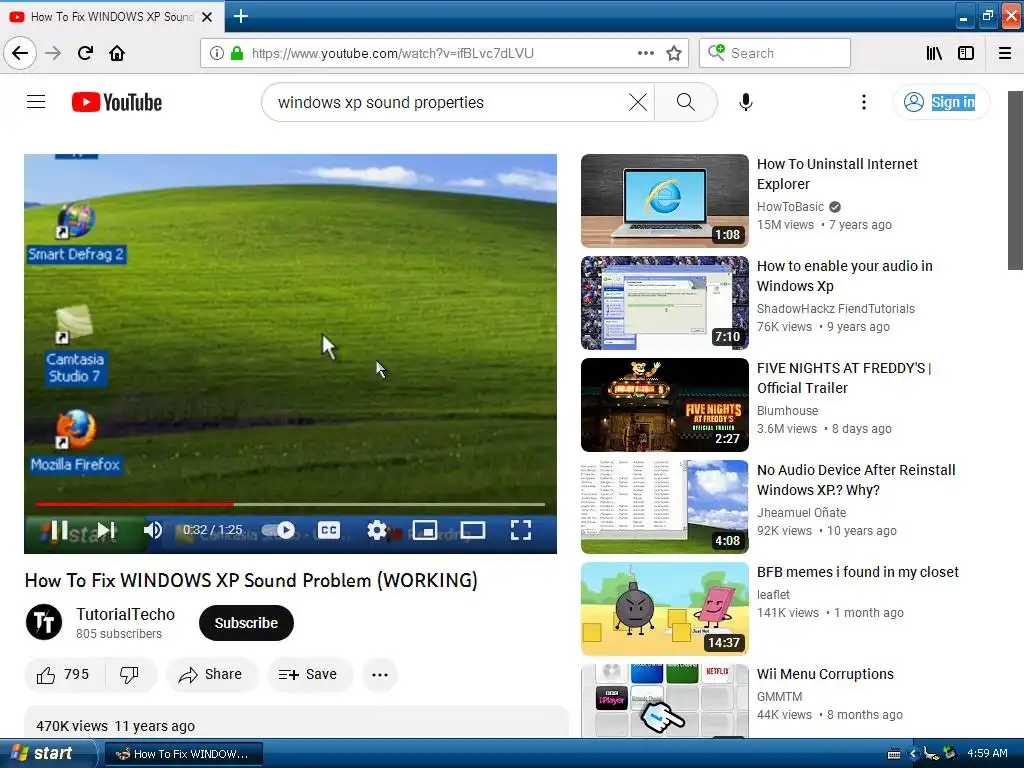Open How To Uninstall Internet Explorer thumbnail
This screenshot has width=1024, height=768.
coord(665,200)
